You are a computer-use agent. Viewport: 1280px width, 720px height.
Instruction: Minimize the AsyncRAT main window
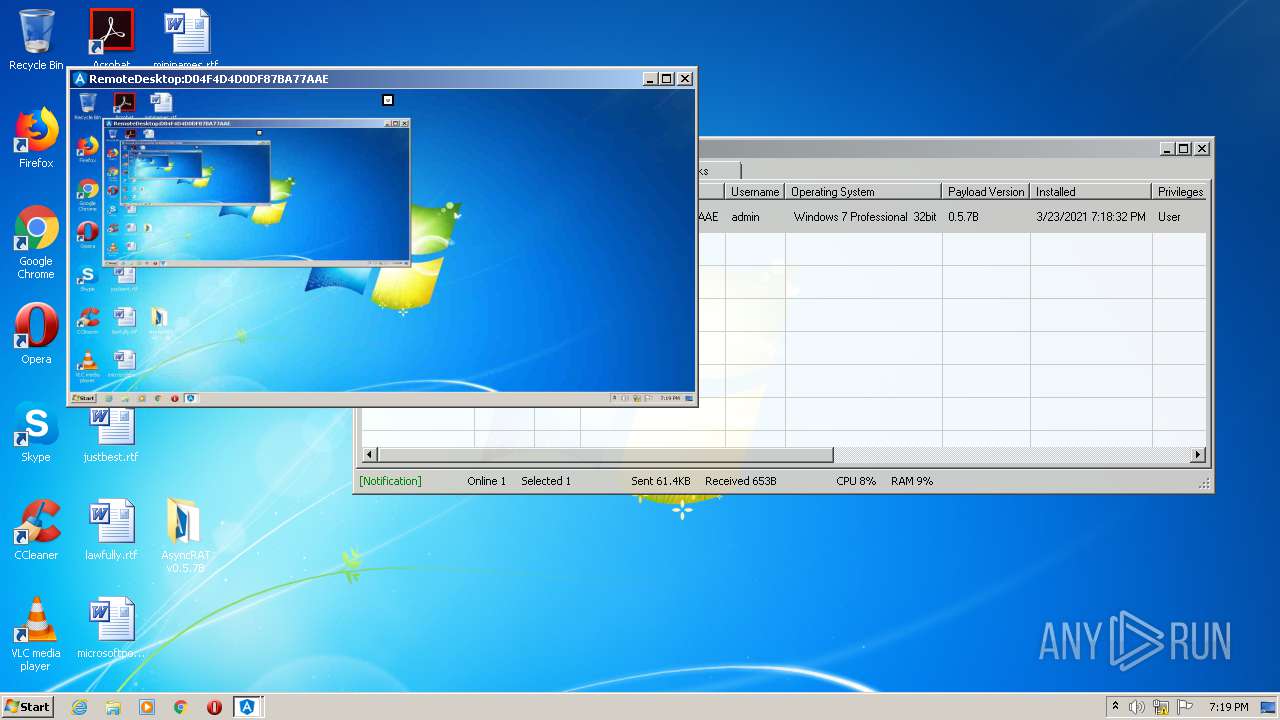click(x=1167, y=148)
